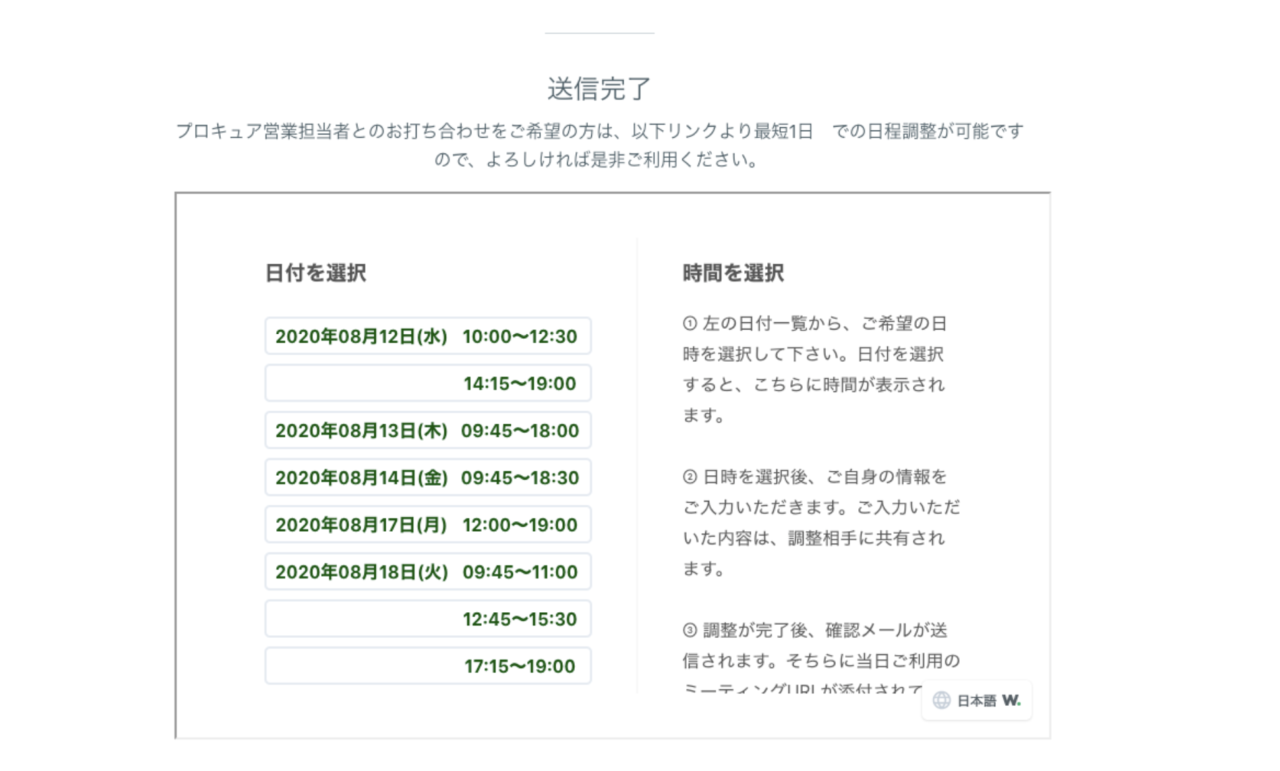Click the W. logo badge
This screenshot has width=1280, height=771.
tap(1011, 700)
